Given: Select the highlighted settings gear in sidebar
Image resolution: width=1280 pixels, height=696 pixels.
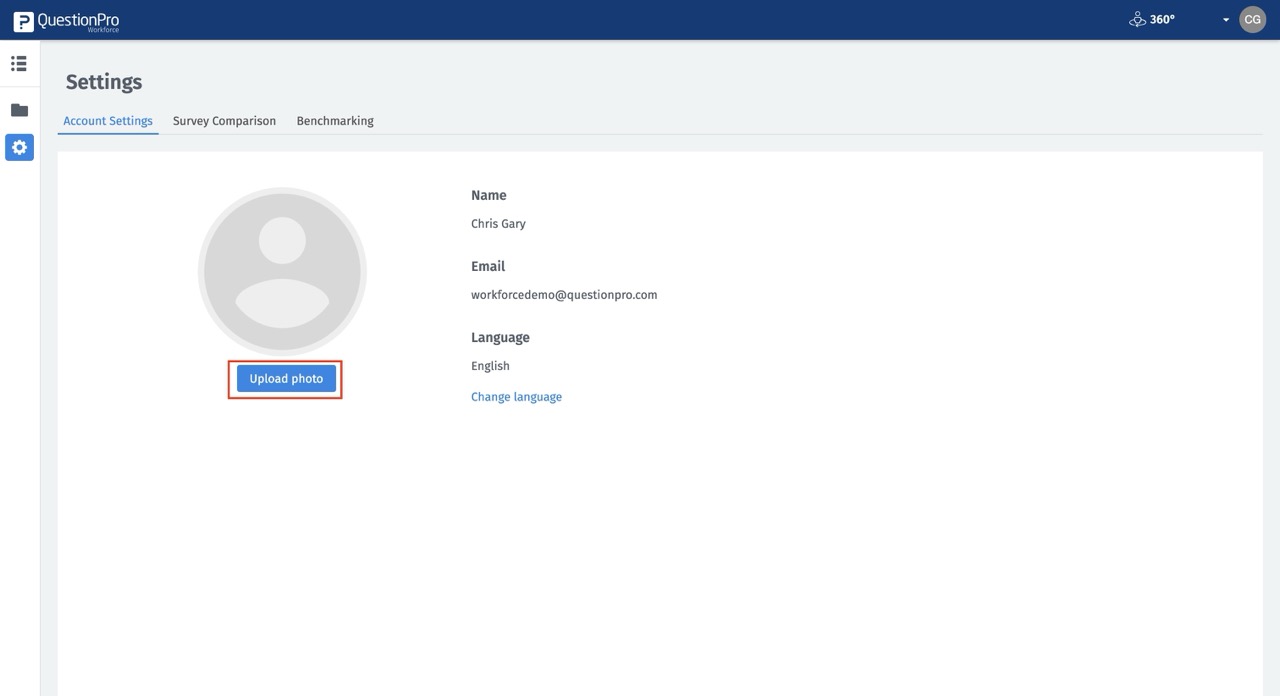Looking at the screenshot, I should 18,146.
